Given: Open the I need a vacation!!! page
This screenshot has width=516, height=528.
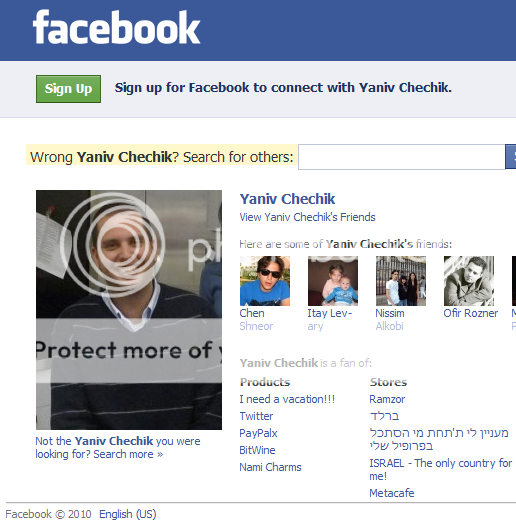Looking at the screenshot, I should click(287, 399).
